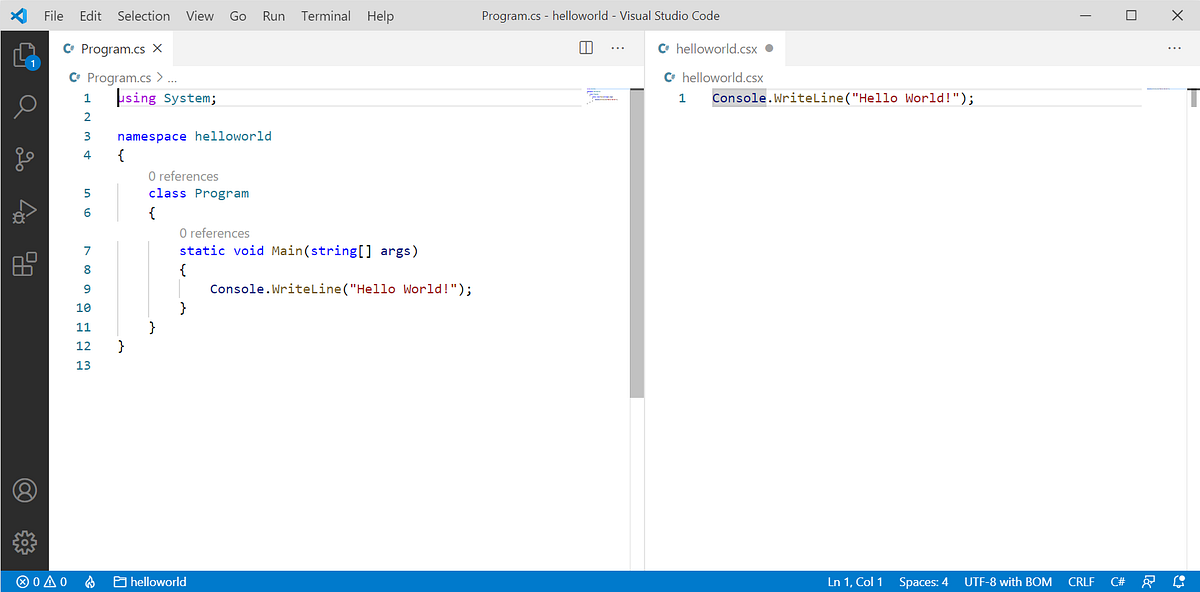Screen dimensions: 1200x592
Task: Open the Explorer view in the Activity Bar
Action: point(24,55)
